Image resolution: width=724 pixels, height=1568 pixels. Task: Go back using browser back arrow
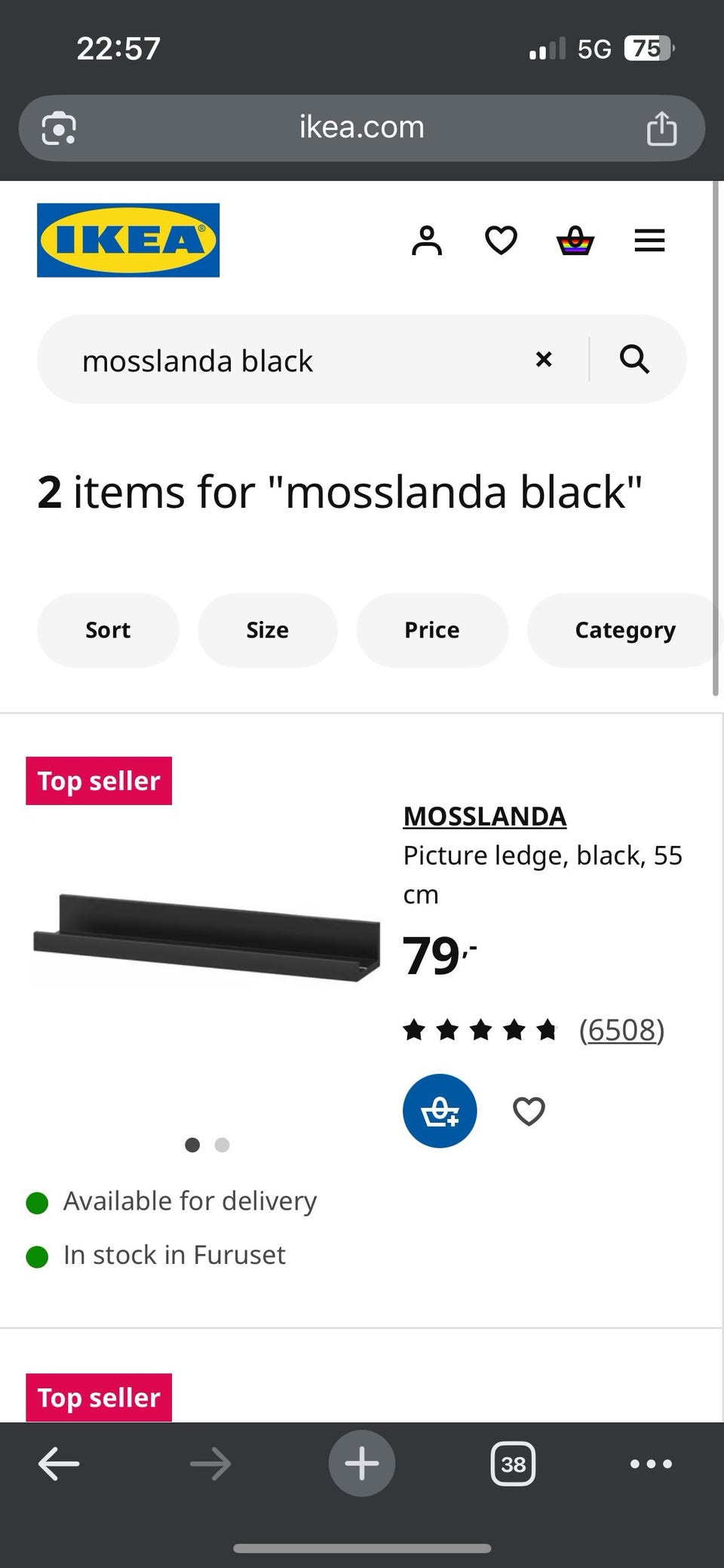pos(59,1464)
